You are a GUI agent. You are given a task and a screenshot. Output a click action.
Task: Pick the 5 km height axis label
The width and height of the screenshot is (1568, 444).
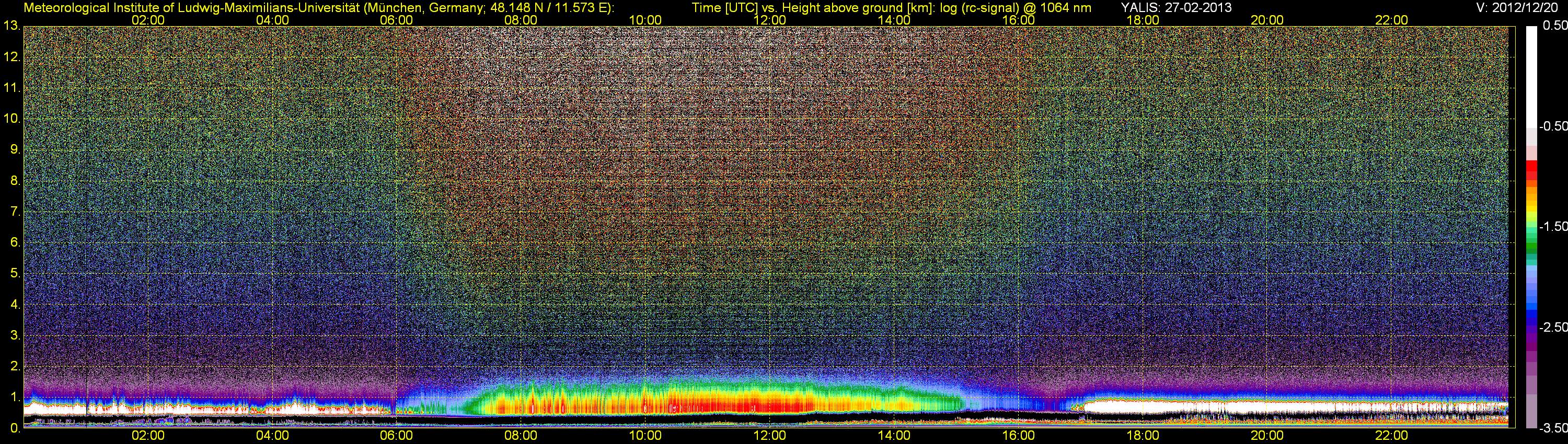(15, 274)
